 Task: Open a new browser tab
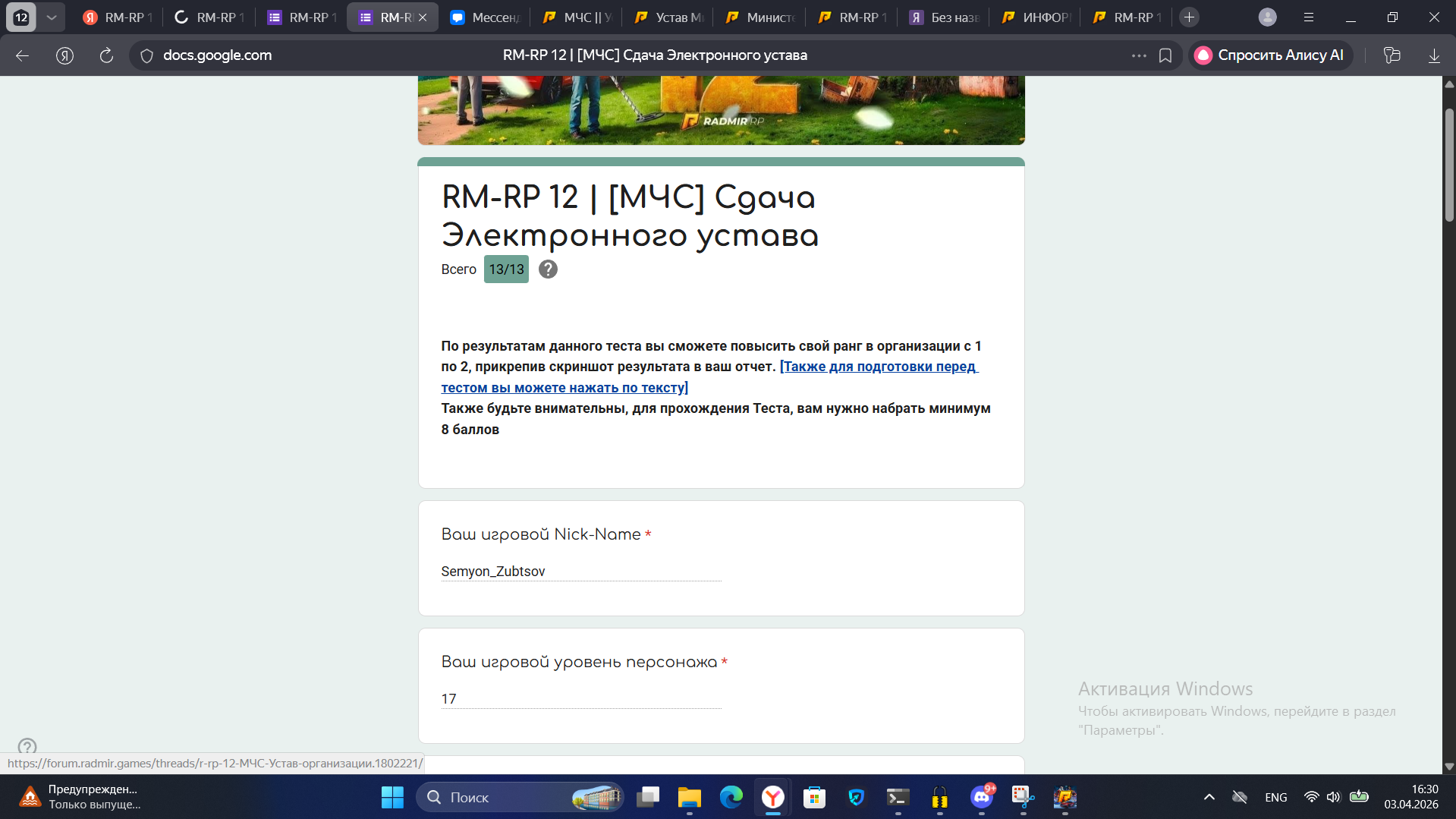1189,17
